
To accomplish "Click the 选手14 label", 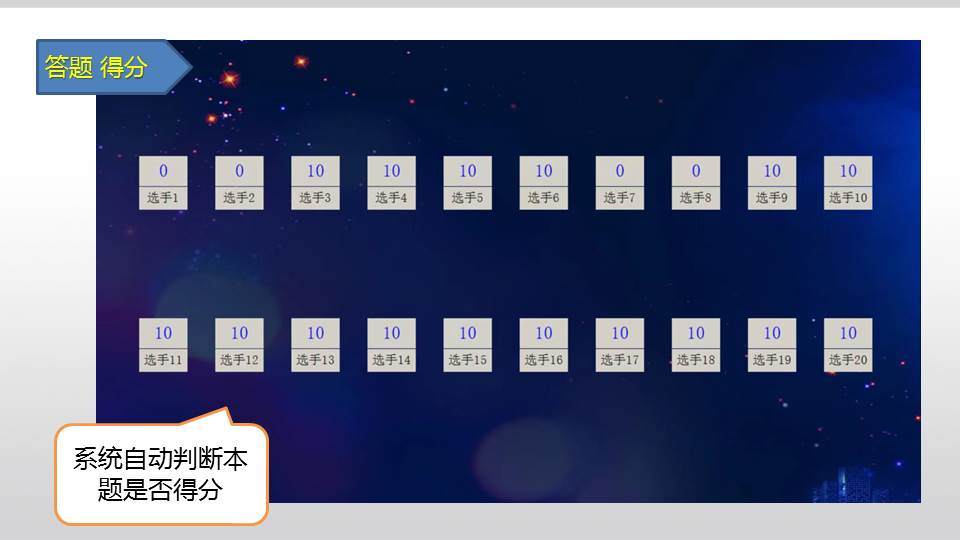I will click(x=391, y=360).
